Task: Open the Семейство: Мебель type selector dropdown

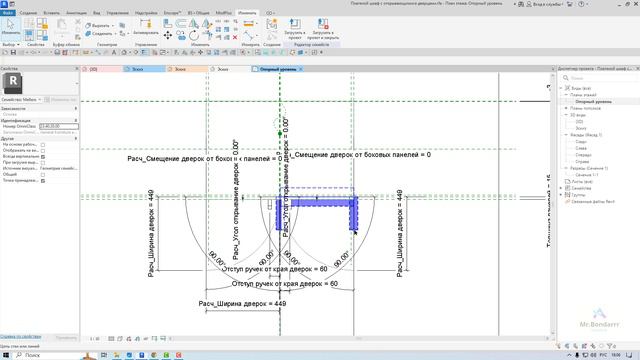Action: point(21,100)
